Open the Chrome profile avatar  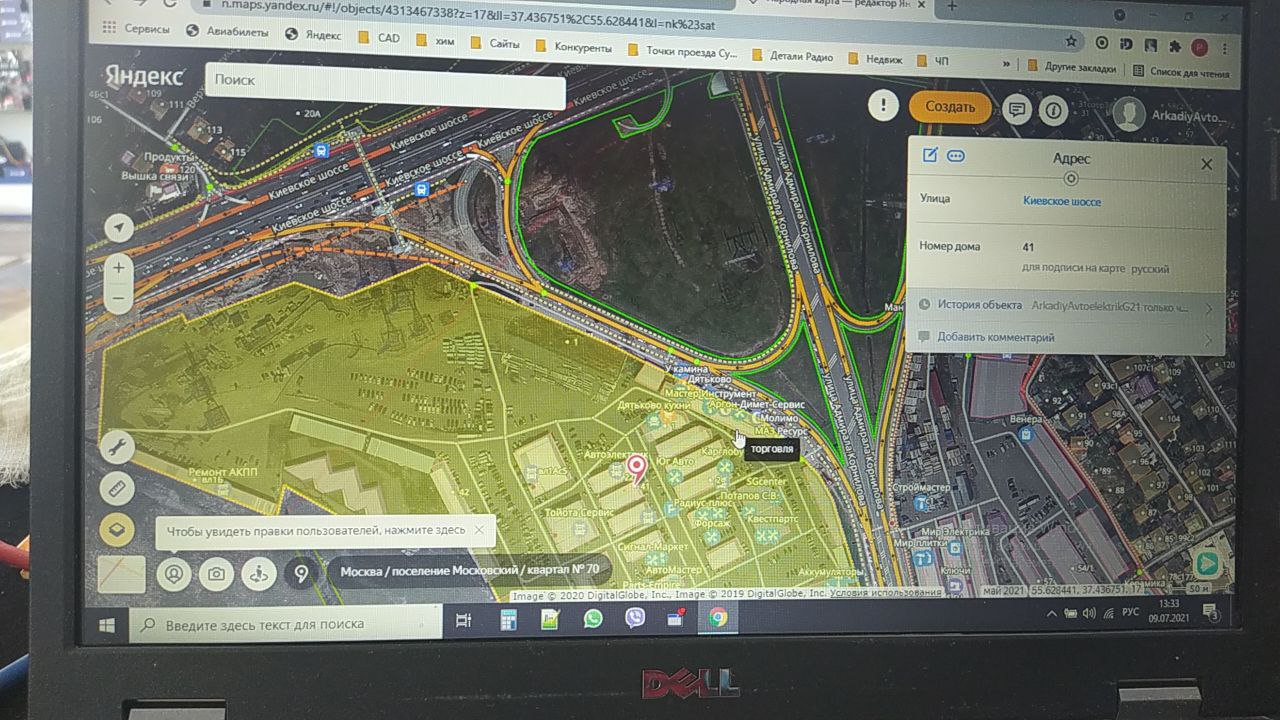click(1198, 47)
